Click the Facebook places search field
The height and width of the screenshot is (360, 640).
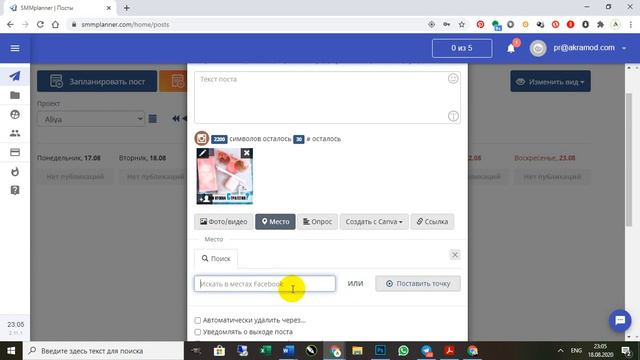pyautogui.click(x=265, y=284)
